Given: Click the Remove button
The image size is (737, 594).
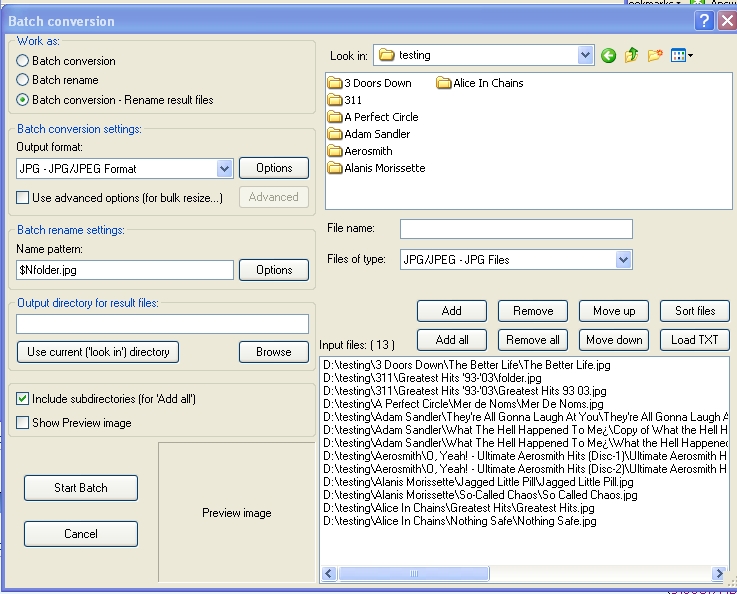Looking at the screenshot, I should coord(533,311).
